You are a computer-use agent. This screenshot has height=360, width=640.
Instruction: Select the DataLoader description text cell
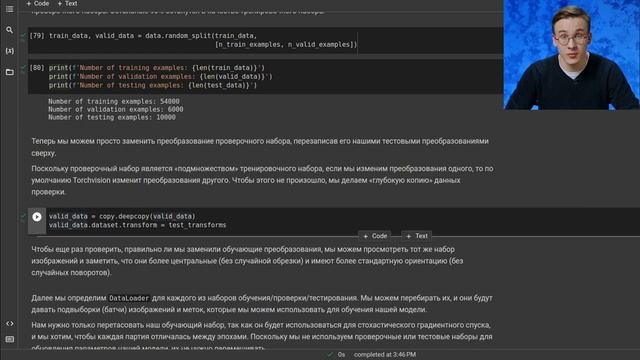262,304
